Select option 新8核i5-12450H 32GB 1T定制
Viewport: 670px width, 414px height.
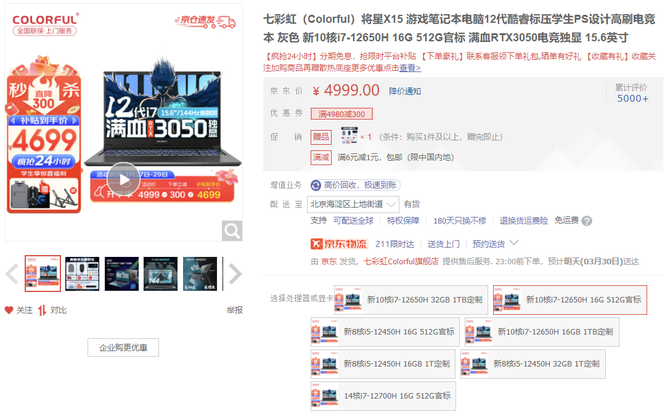coord(533,364)
